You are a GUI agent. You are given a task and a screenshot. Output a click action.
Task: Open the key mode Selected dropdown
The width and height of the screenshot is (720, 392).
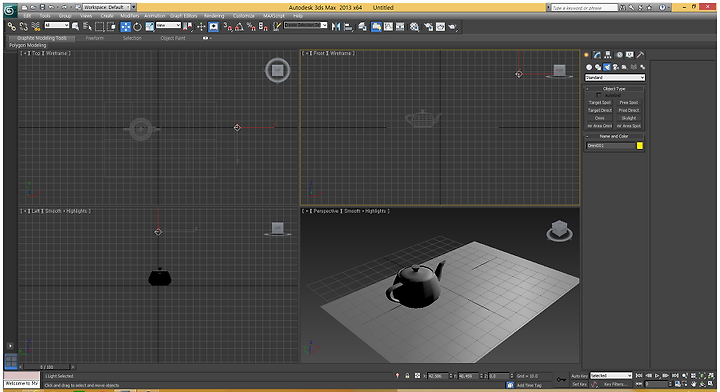point(611,375)
